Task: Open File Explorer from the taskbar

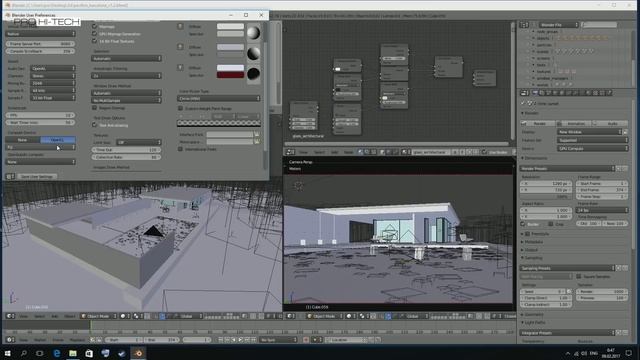Action: tap(73, 353)
